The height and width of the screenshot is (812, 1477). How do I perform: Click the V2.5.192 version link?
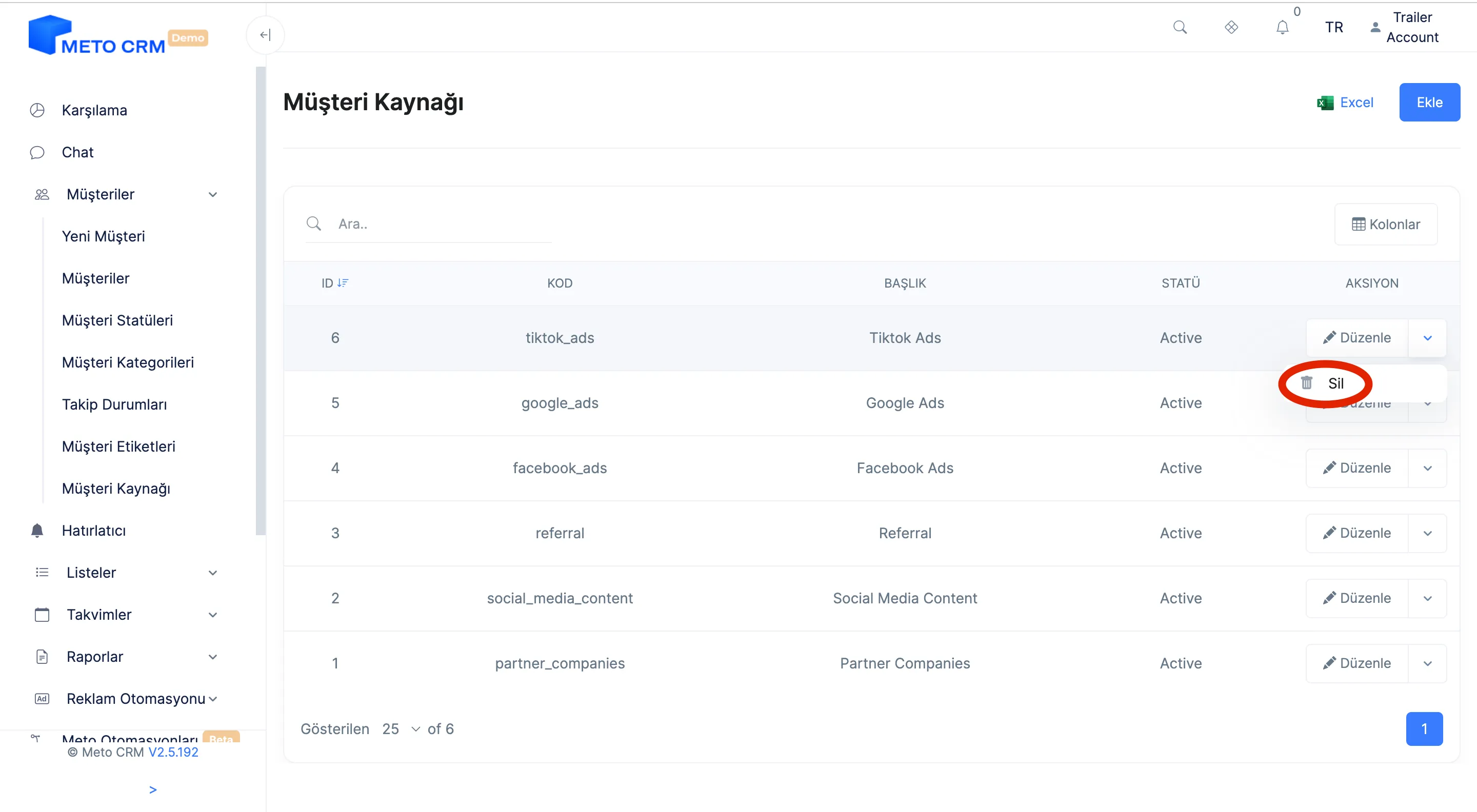tap(173, 753)
